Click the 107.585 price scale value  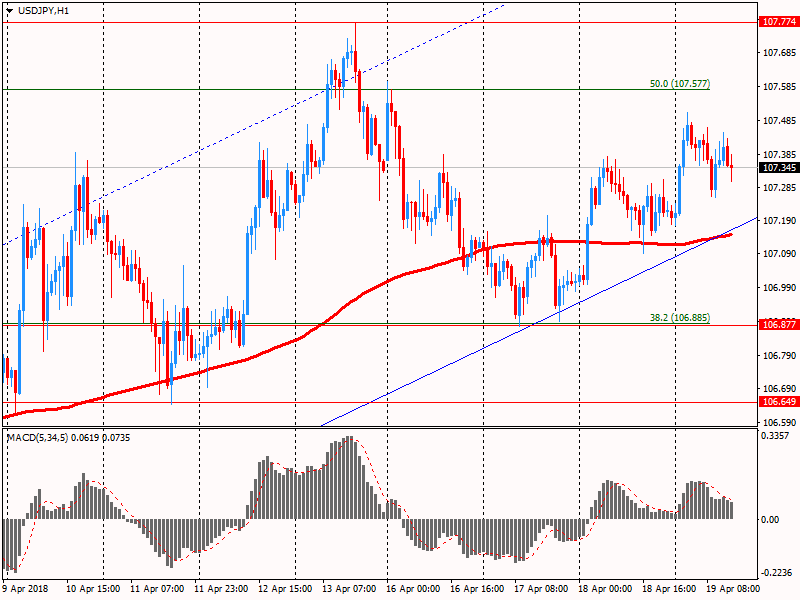click(x=779, y=87)
